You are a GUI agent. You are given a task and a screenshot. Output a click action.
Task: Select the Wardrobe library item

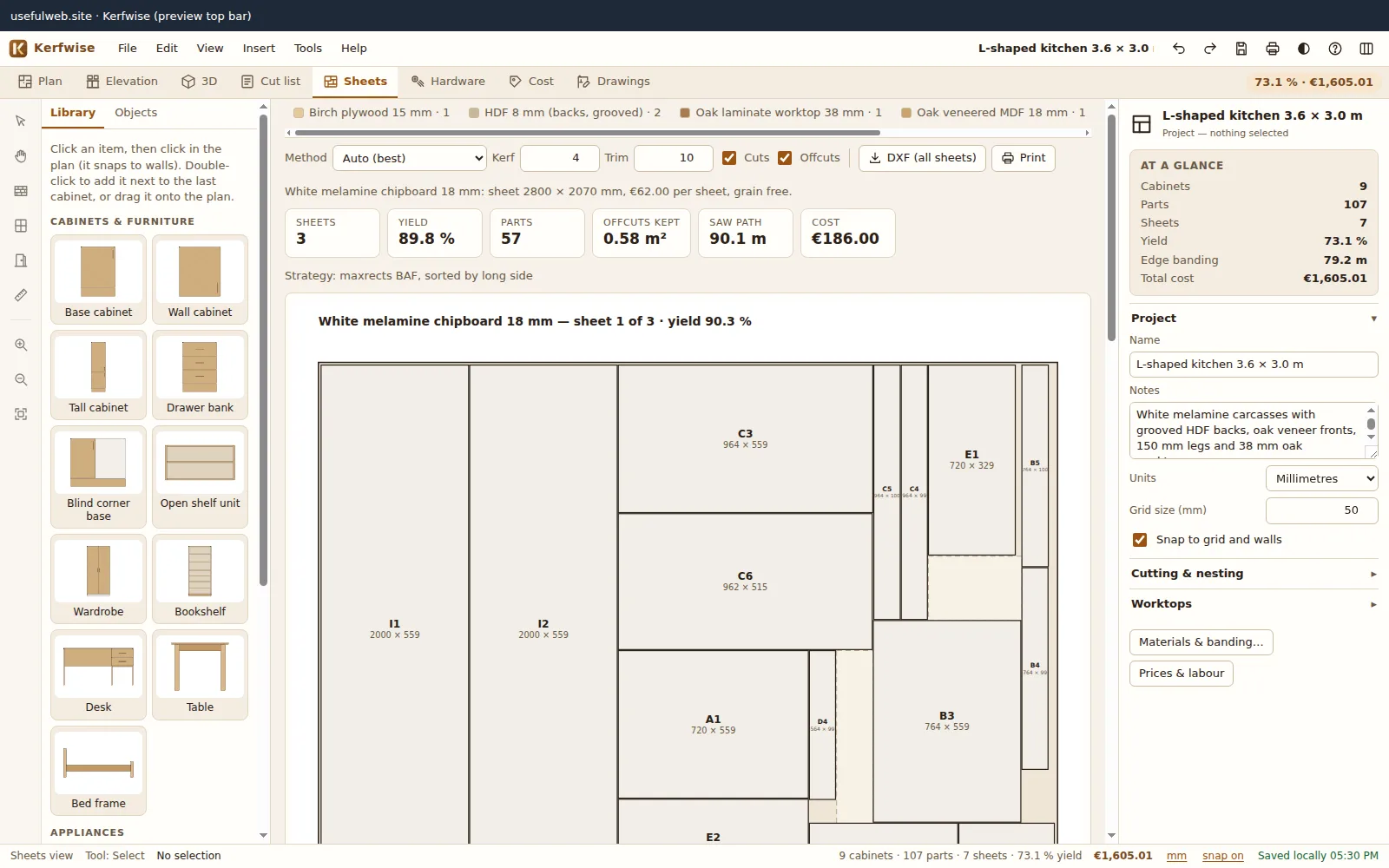point(98,579)
